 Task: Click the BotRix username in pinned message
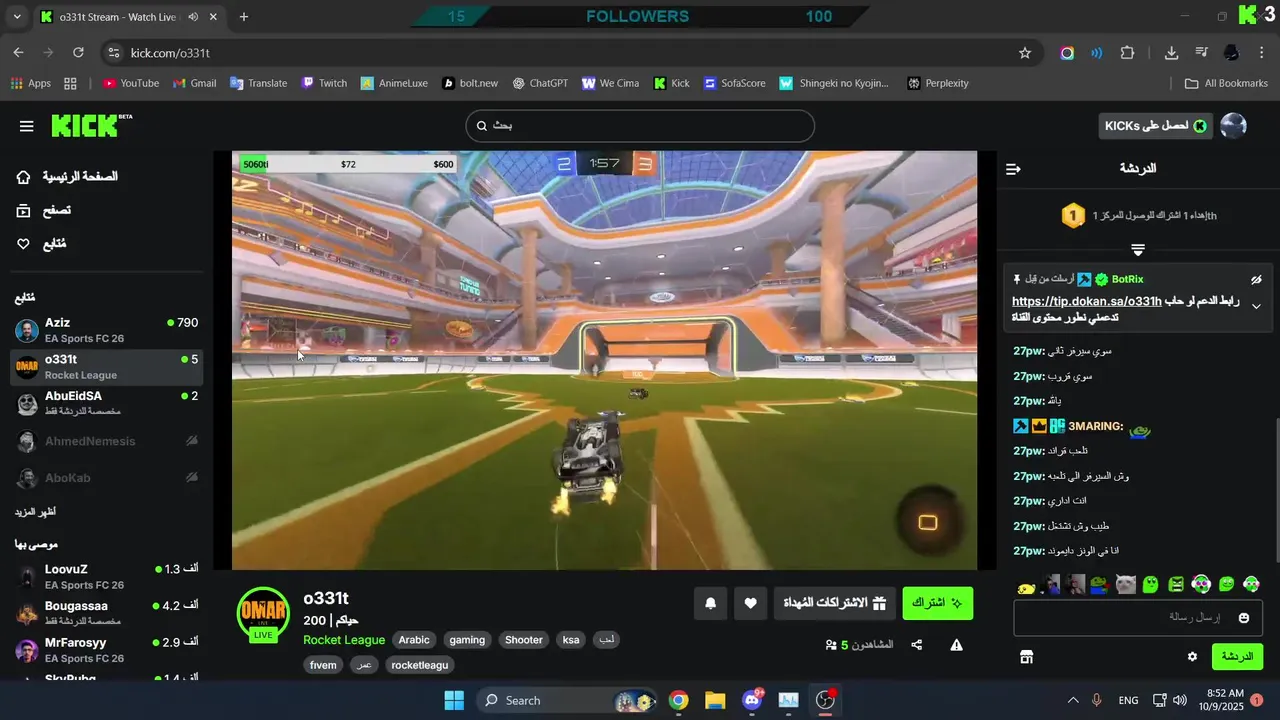[1127, 279]
